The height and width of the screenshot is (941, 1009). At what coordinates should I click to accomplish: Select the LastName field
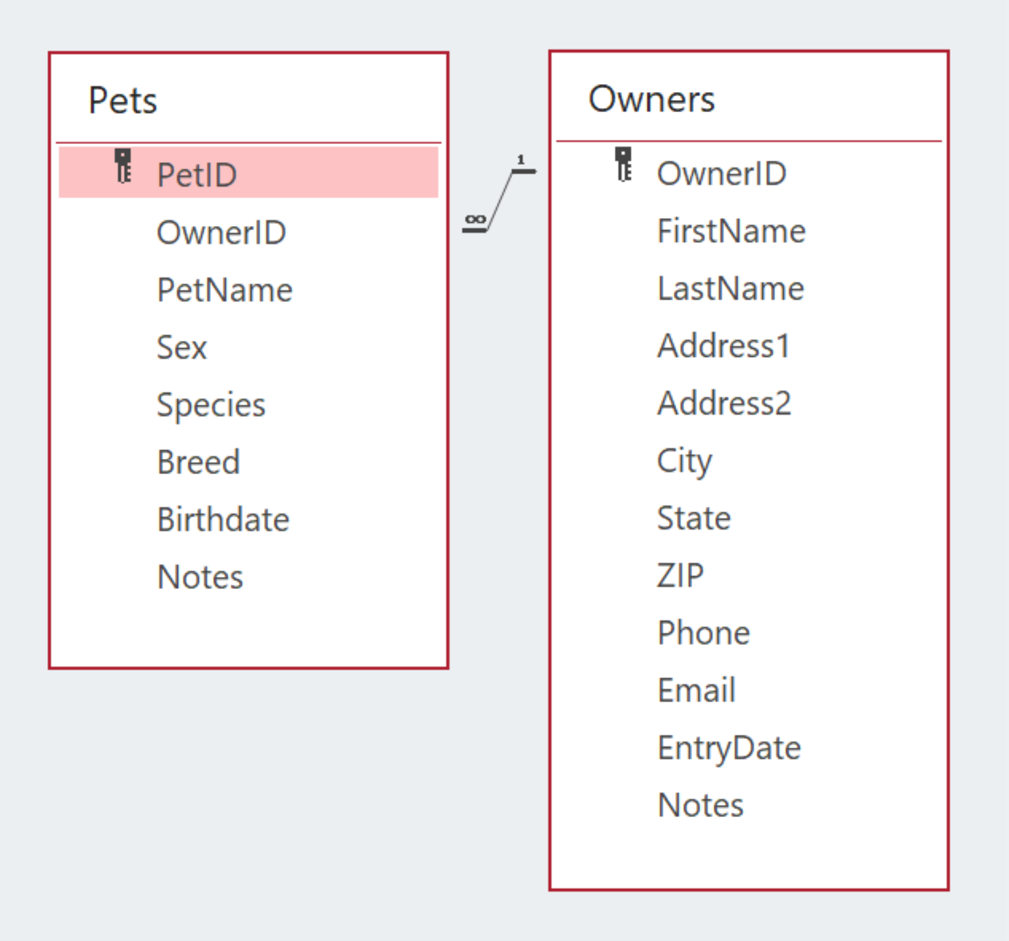point(748,288)
